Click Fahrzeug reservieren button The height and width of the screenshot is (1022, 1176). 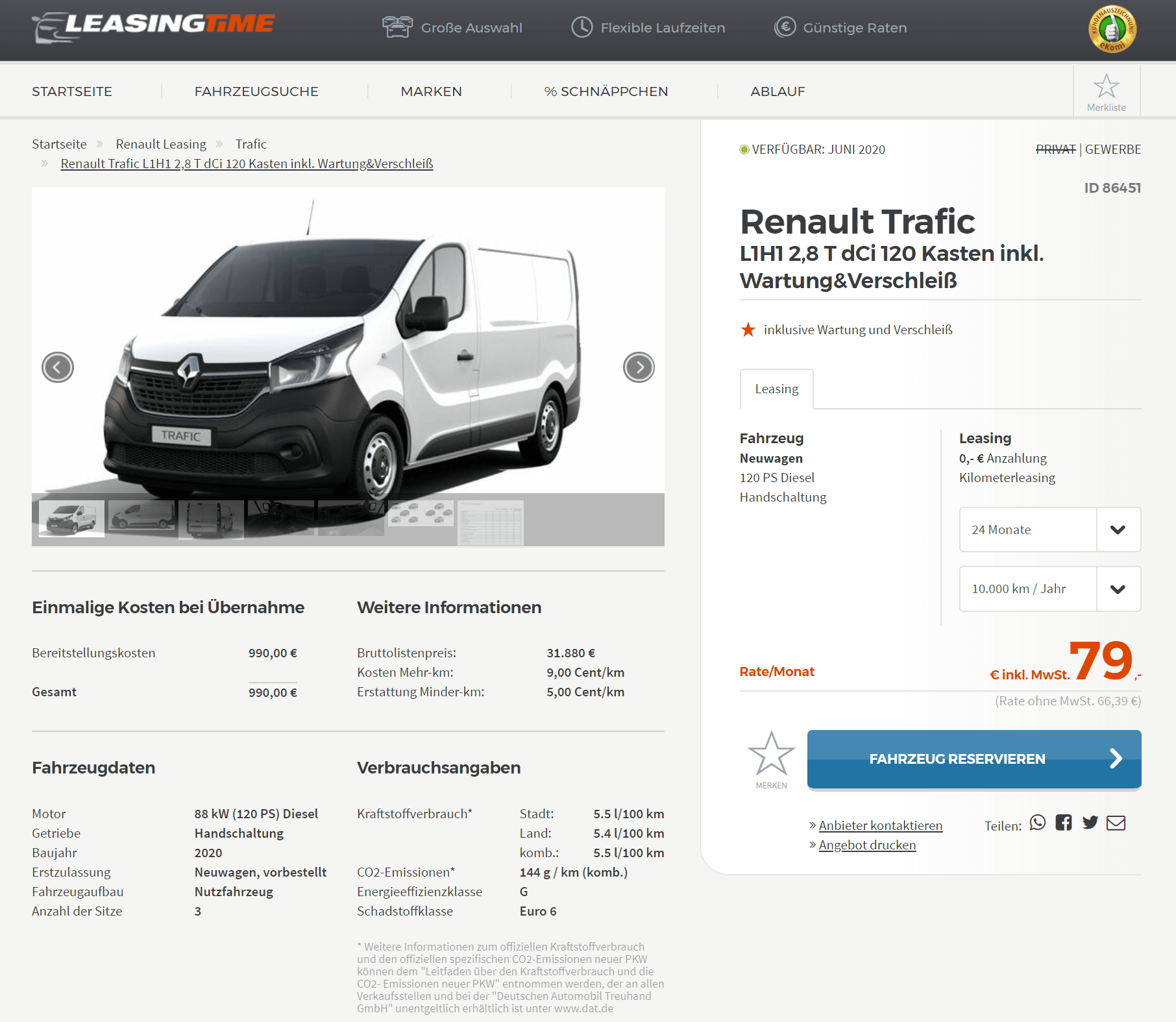[x=974, y=759]
